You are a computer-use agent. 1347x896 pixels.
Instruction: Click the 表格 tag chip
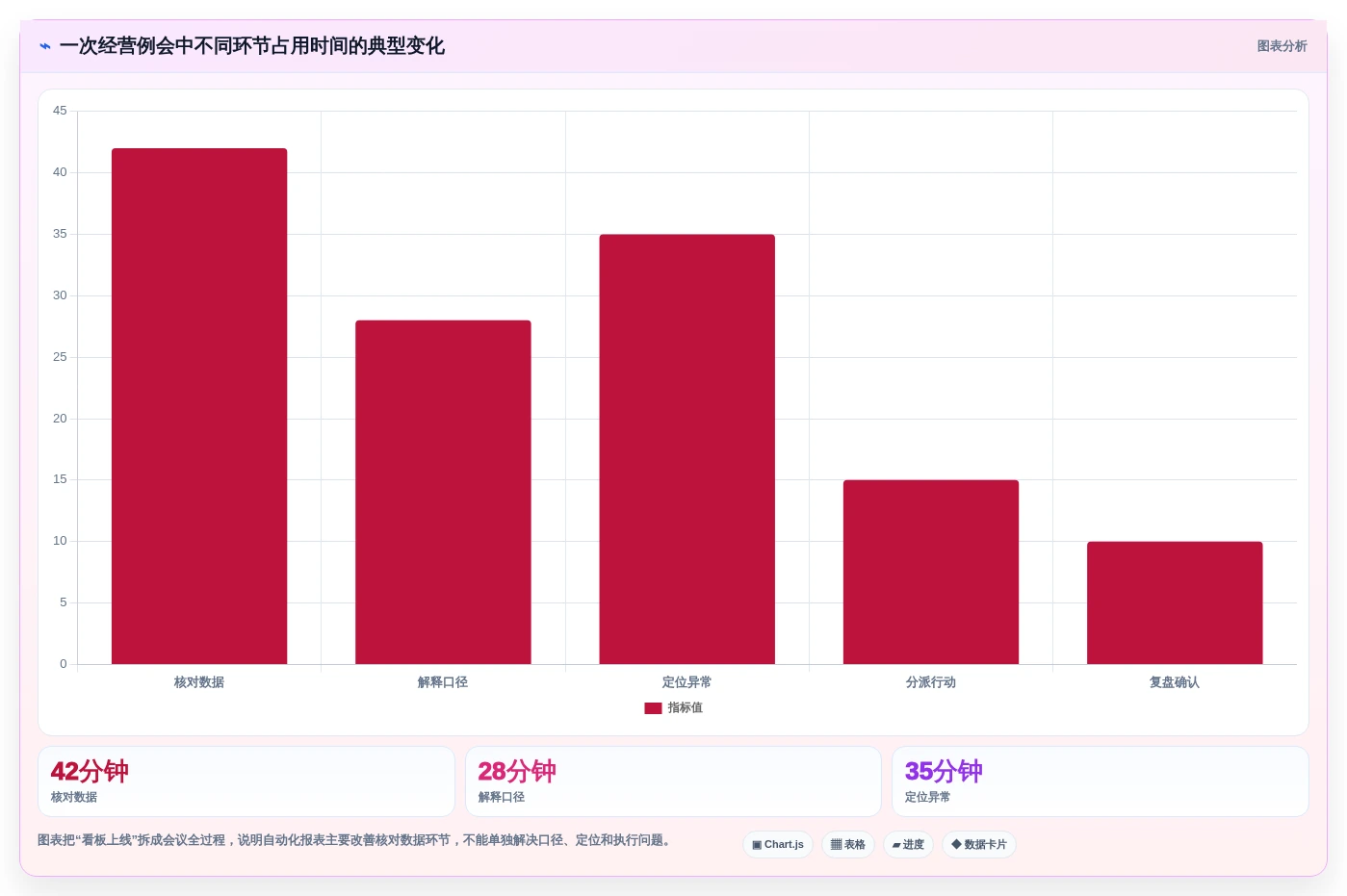click(848, 845)
